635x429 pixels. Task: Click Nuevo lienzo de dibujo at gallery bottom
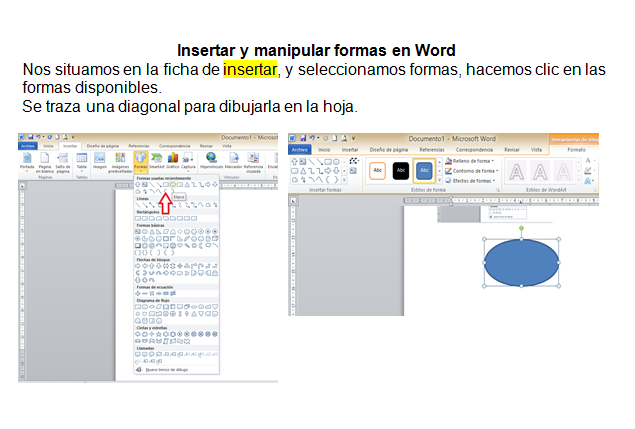(x=166, y=369)
